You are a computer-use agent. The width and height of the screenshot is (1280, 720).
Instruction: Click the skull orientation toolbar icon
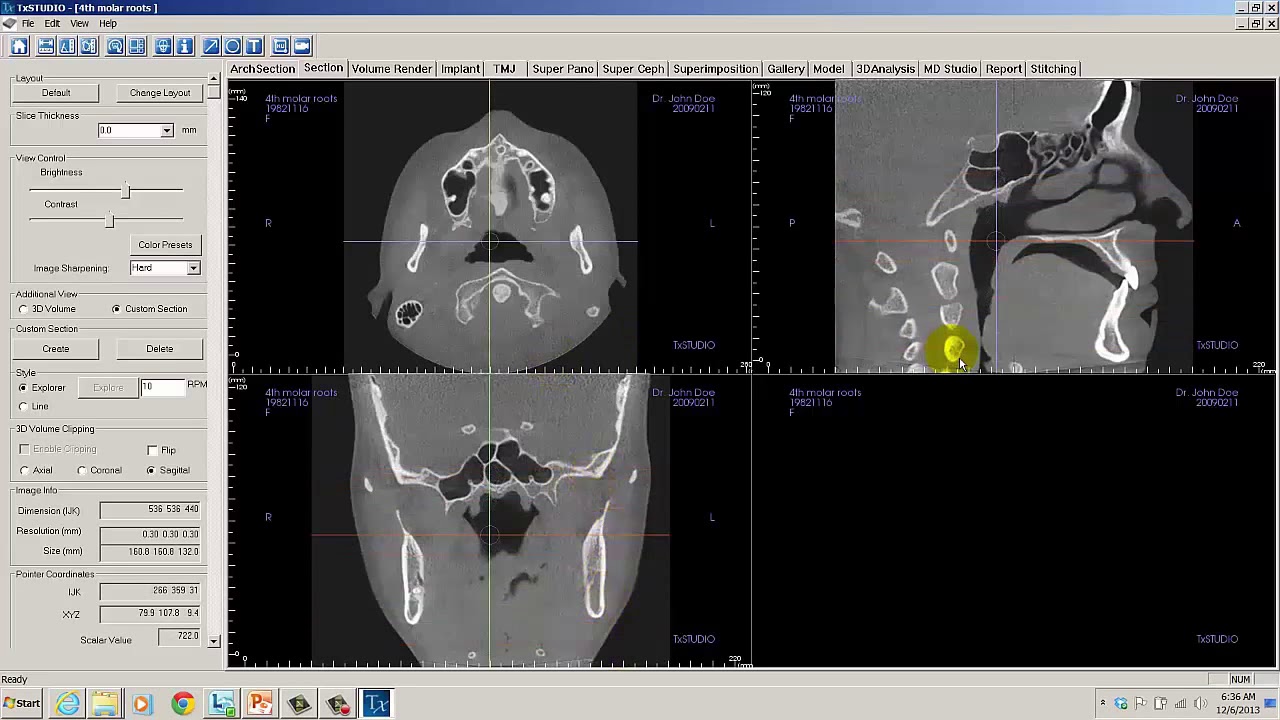pos(164,46)
